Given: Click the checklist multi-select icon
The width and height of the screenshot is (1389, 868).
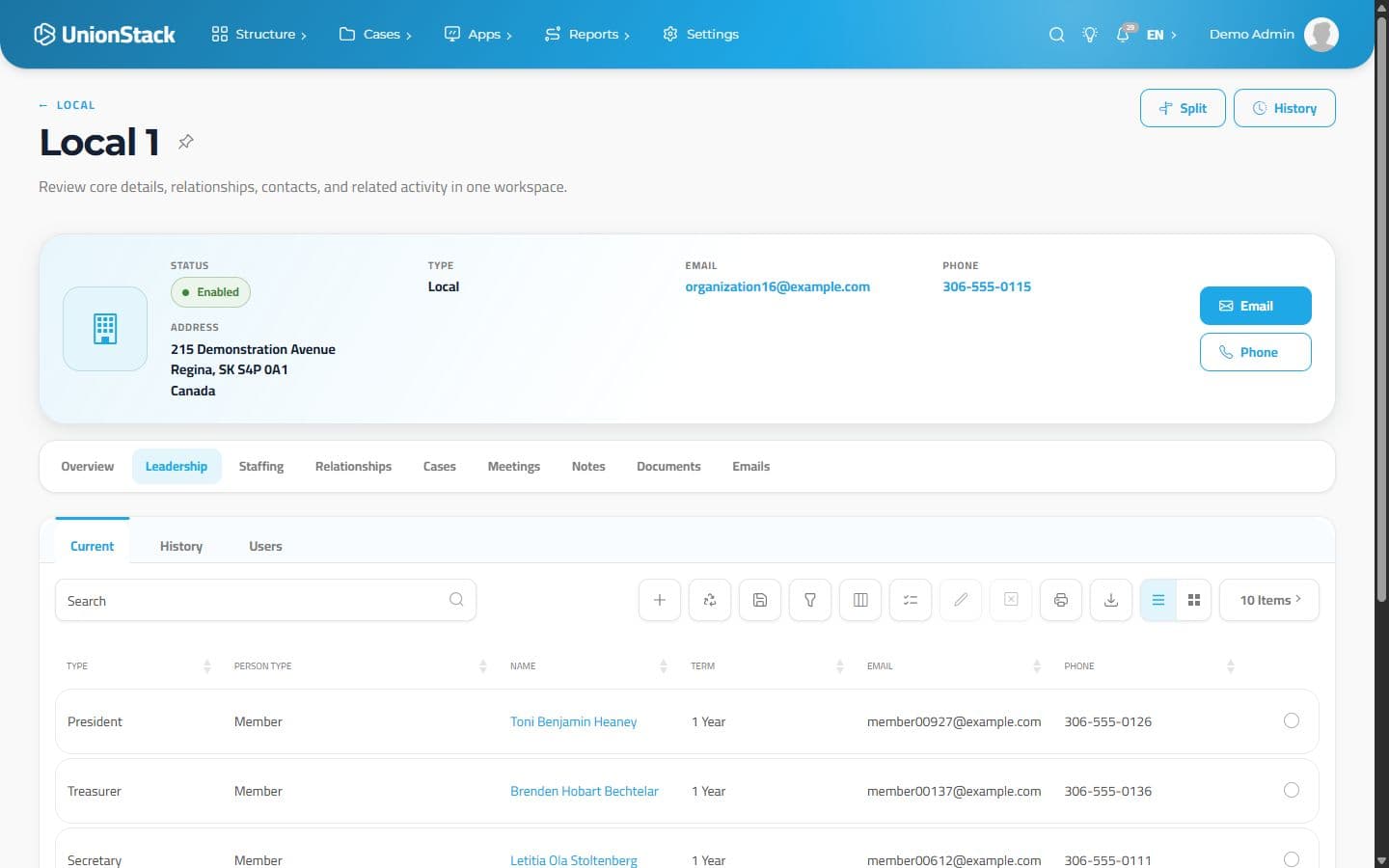Looking at the screenshot, I should [911, 600].
